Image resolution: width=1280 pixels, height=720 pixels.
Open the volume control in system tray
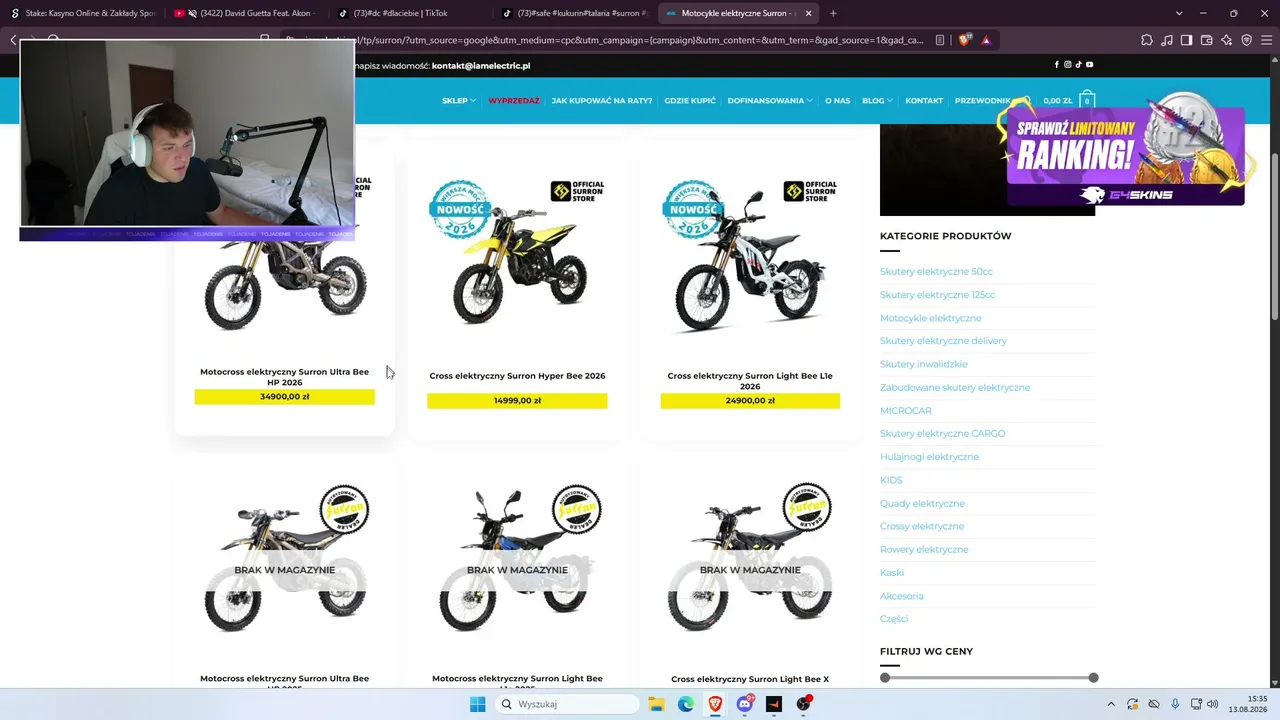tap(1213, 704)
